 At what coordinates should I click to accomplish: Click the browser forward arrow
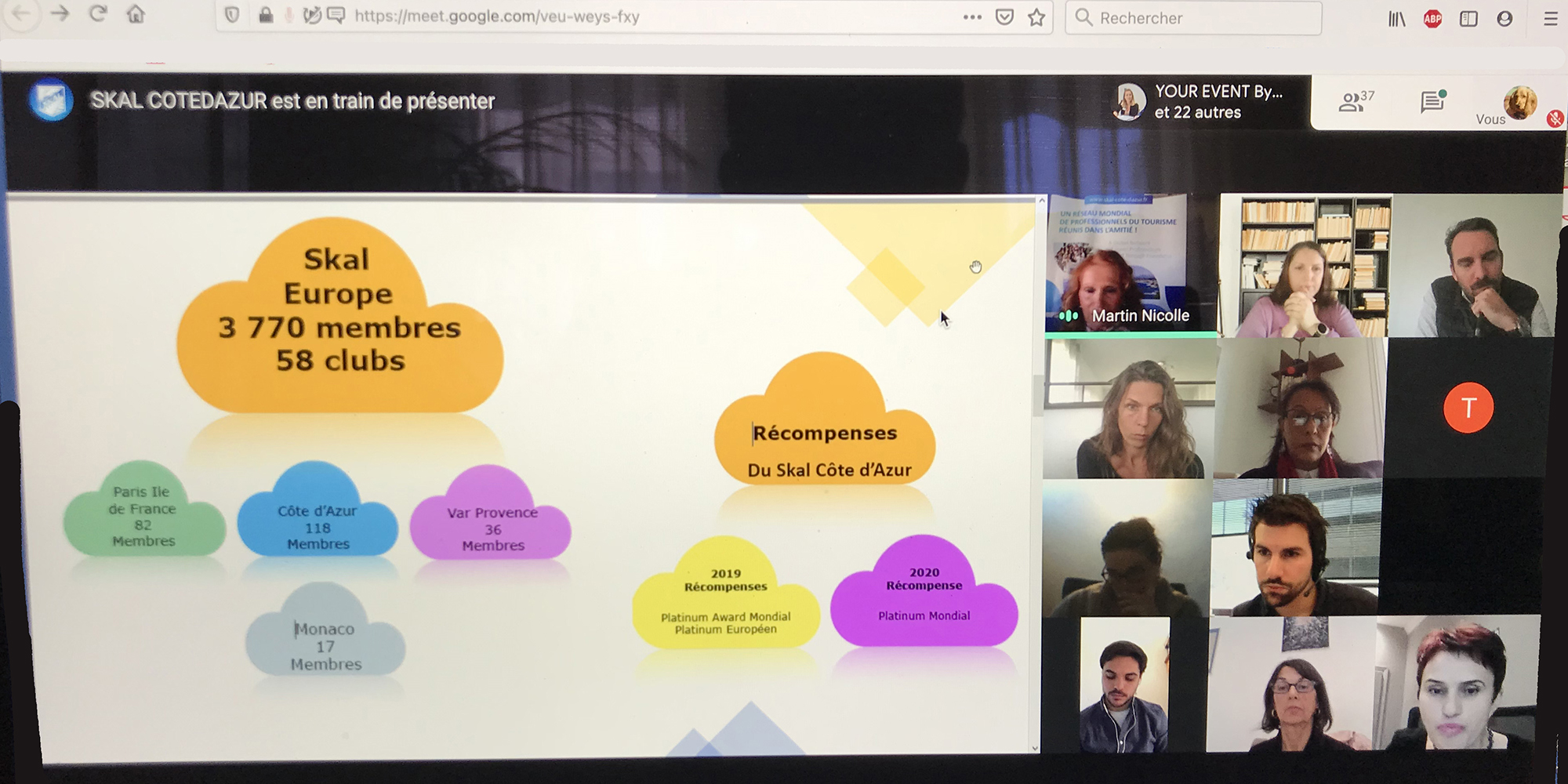tap(60, 13)
